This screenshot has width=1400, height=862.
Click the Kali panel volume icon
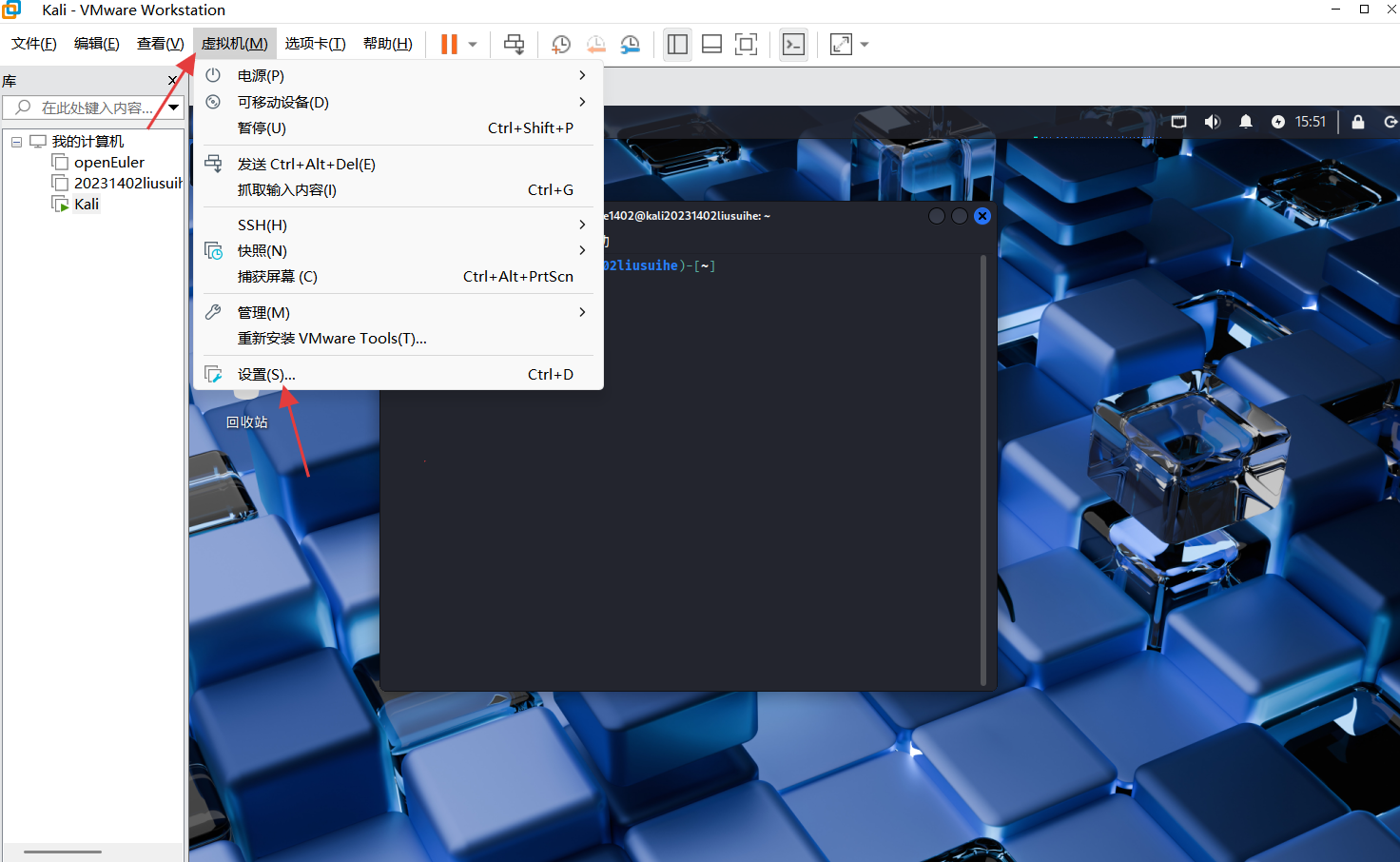(1212, 122)
